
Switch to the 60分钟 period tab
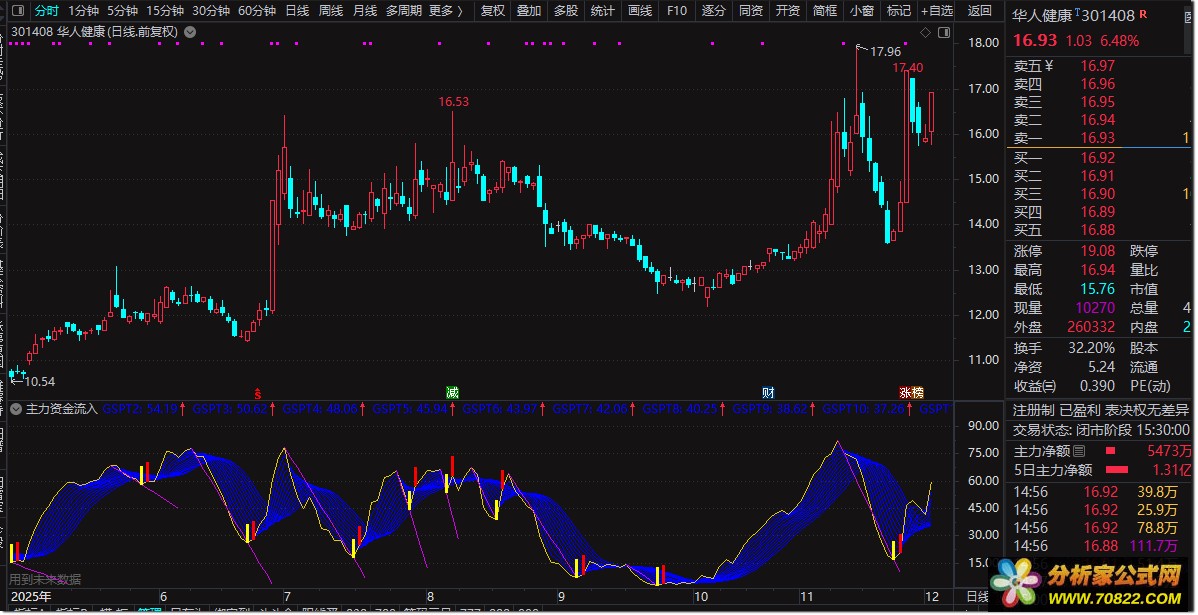257,11
